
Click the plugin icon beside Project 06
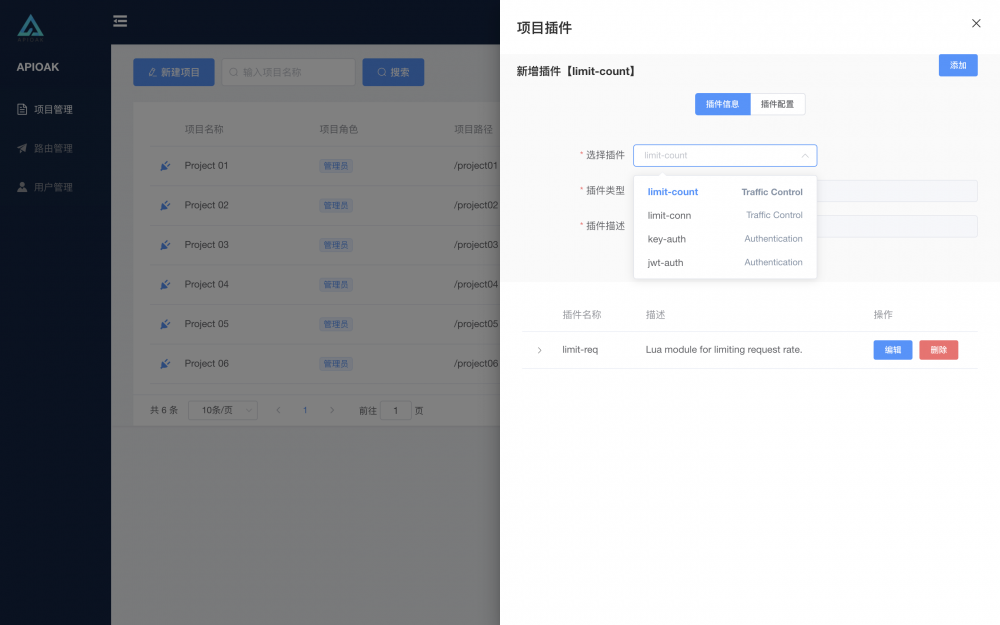(164, 363)
